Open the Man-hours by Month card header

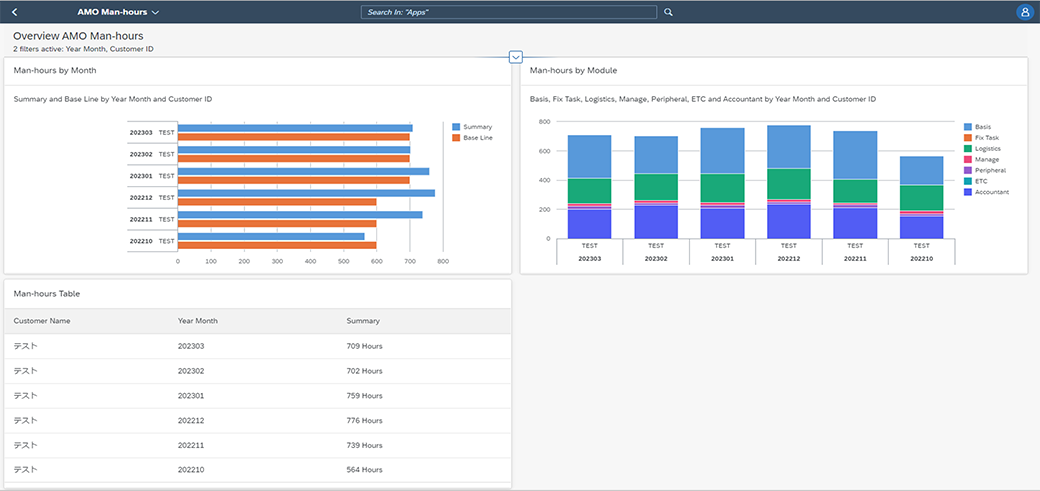pos(257,70)
